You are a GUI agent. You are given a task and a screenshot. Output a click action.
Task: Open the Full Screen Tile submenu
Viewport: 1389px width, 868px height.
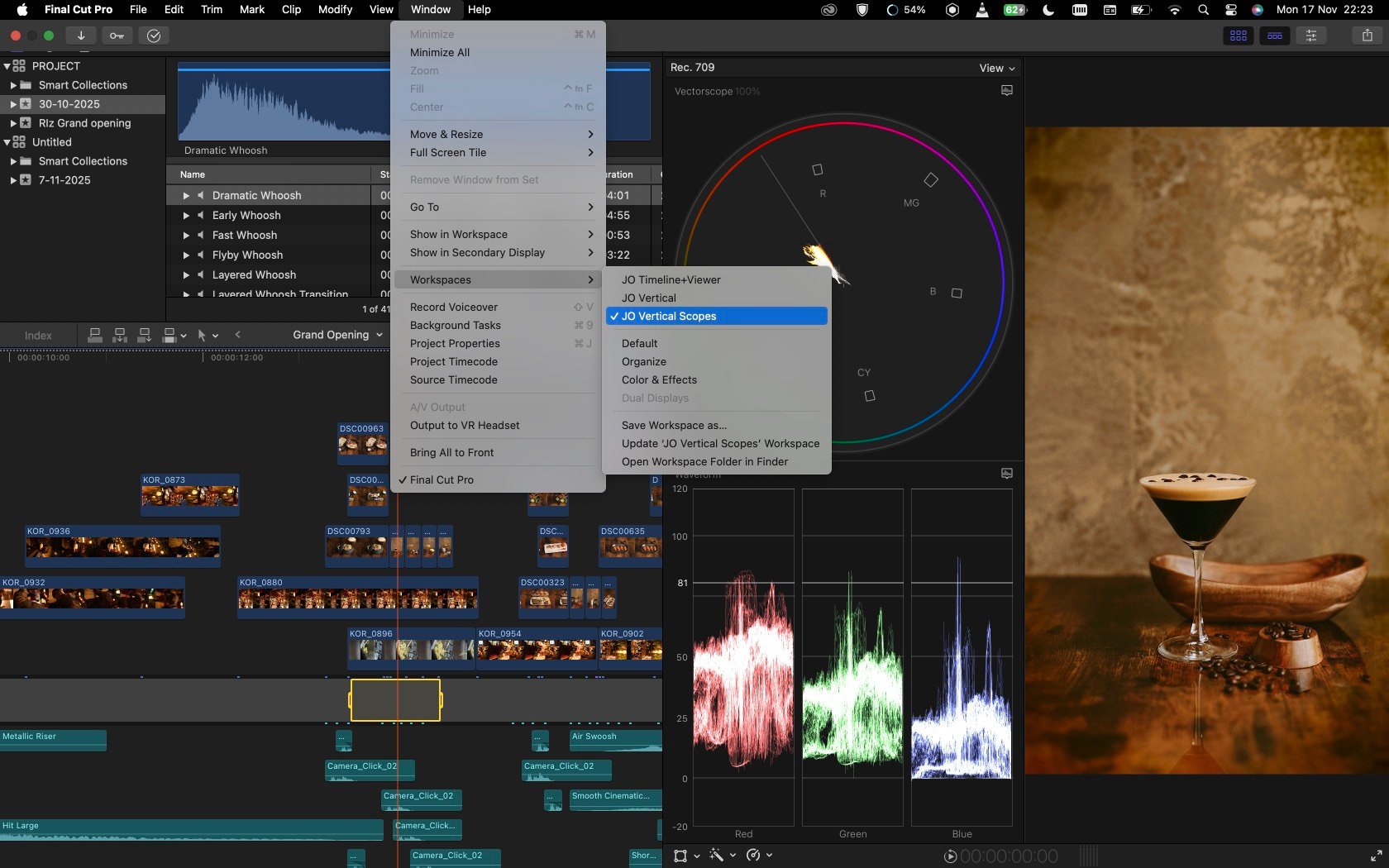click(x=498, y=152)
